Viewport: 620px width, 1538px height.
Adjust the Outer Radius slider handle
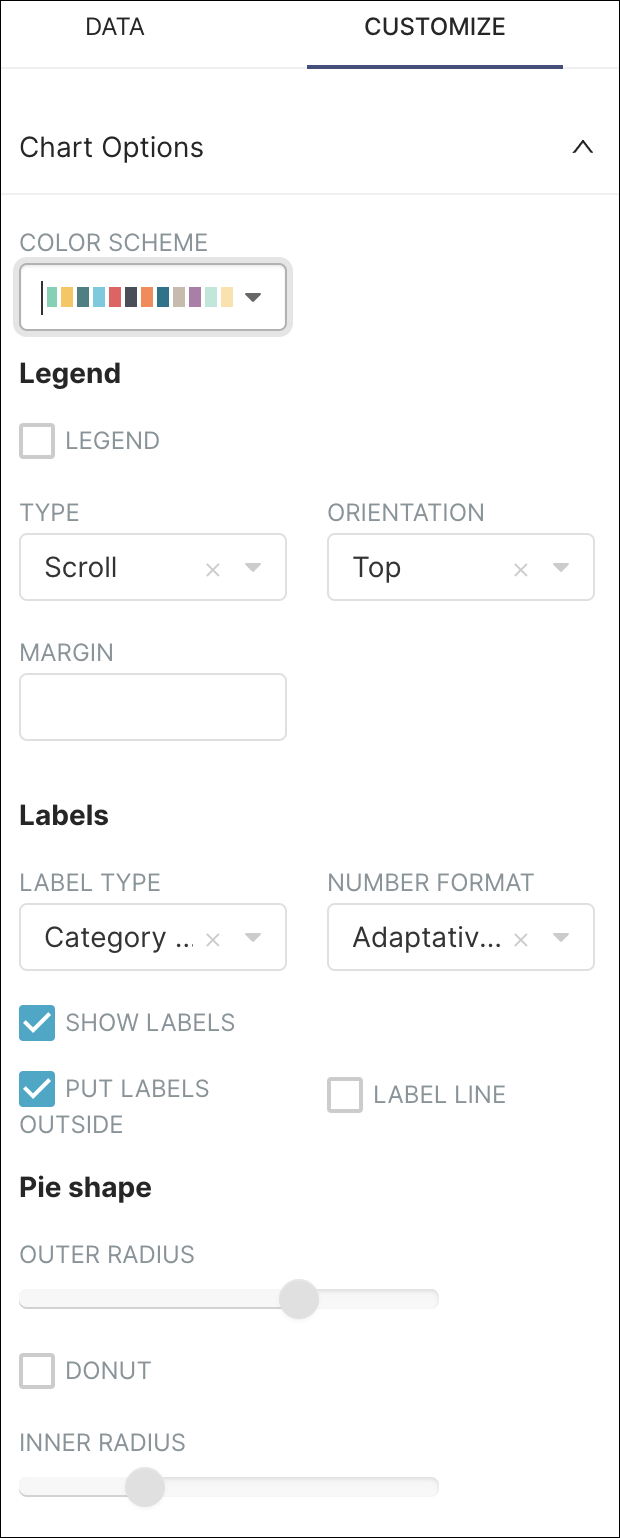[299, 1298]
